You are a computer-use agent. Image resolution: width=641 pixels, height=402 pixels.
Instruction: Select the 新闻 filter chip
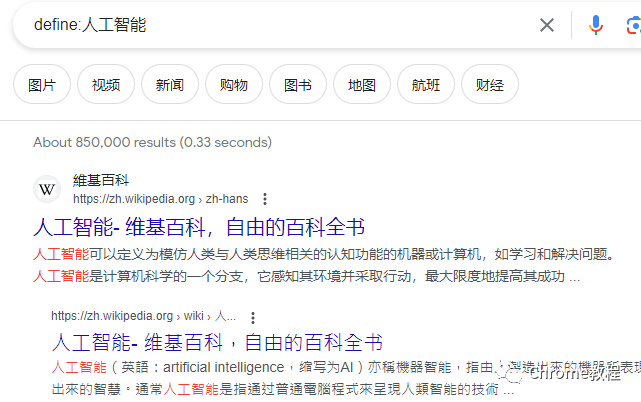[x=170, y=85]
